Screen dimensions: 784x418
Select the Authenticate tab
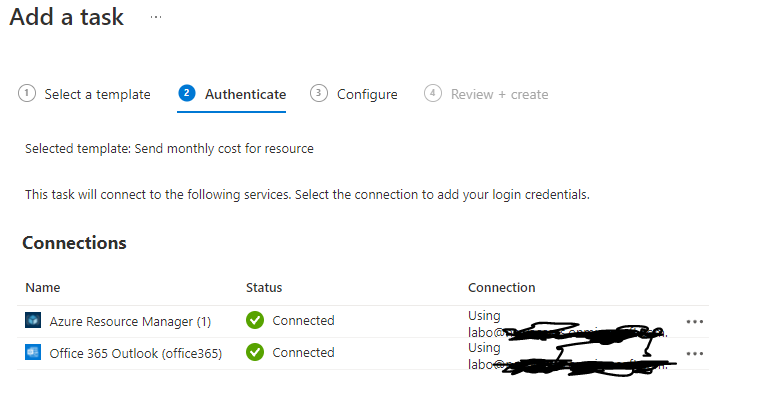[x=245, y=94]
